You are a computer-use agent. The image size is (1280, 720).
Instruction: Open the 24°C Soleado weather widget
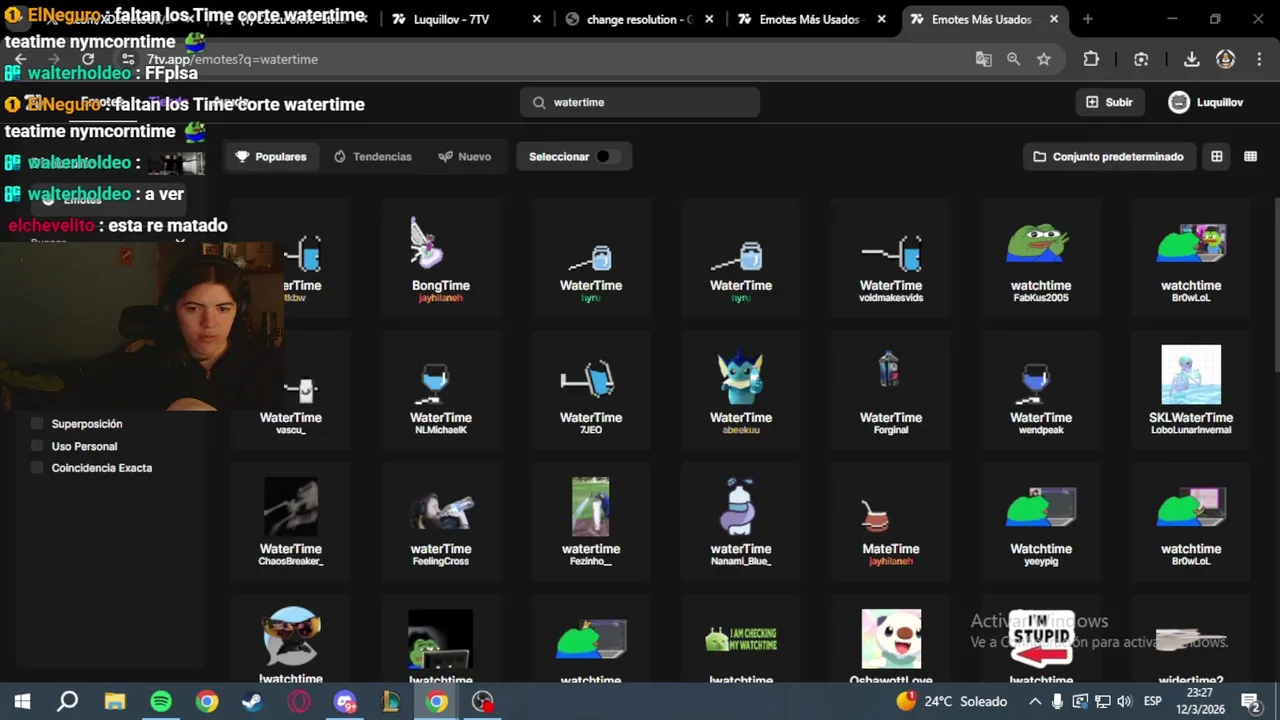(x=952, y=701)
